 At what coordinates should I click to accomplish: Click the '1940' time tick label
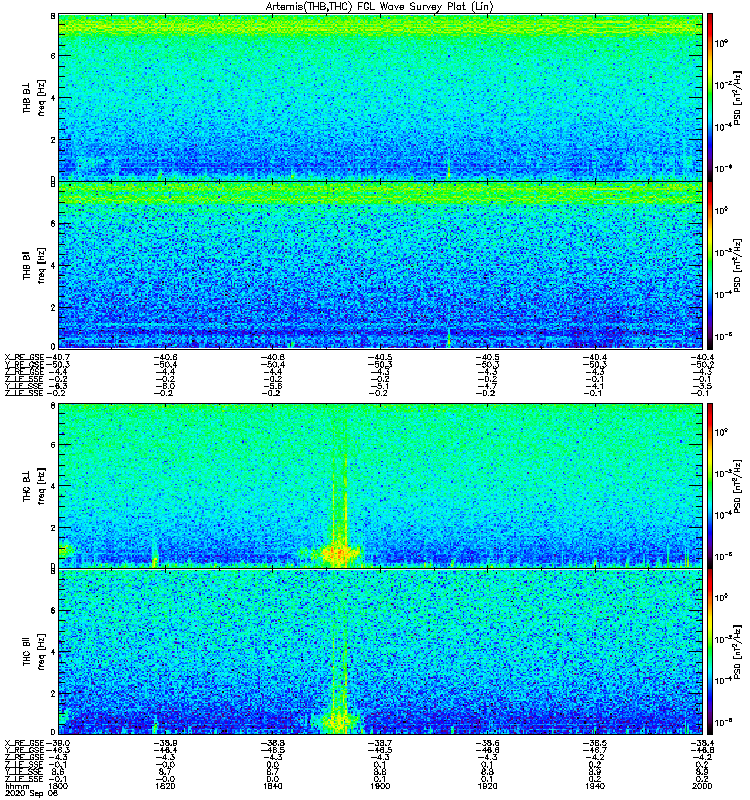pyautogui.click(x=594, y=786)
